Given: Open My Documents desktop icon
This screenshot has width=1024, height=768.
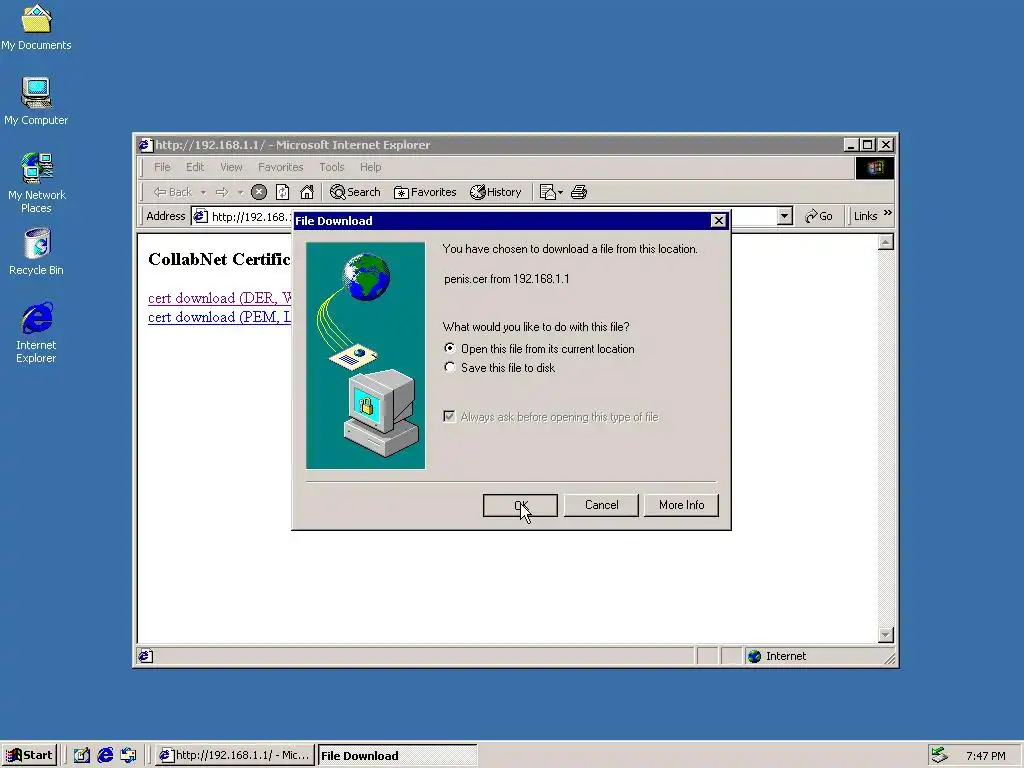Looking at the screenshot, I should 36,27.
